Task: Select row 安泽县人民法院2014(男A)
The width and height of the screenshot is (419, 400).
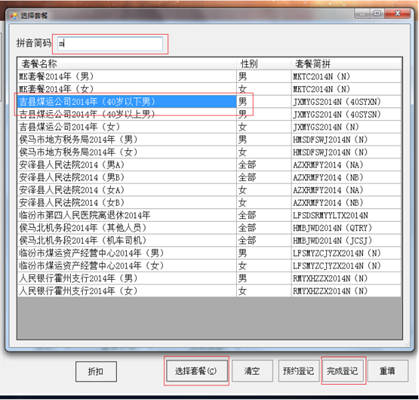Action: (x=209, y=165)
